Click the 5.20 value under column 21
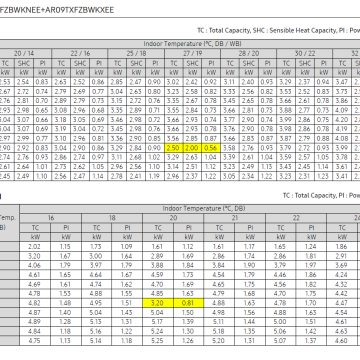Viewport: 360px width, 360px height. [x=219, y=341]
